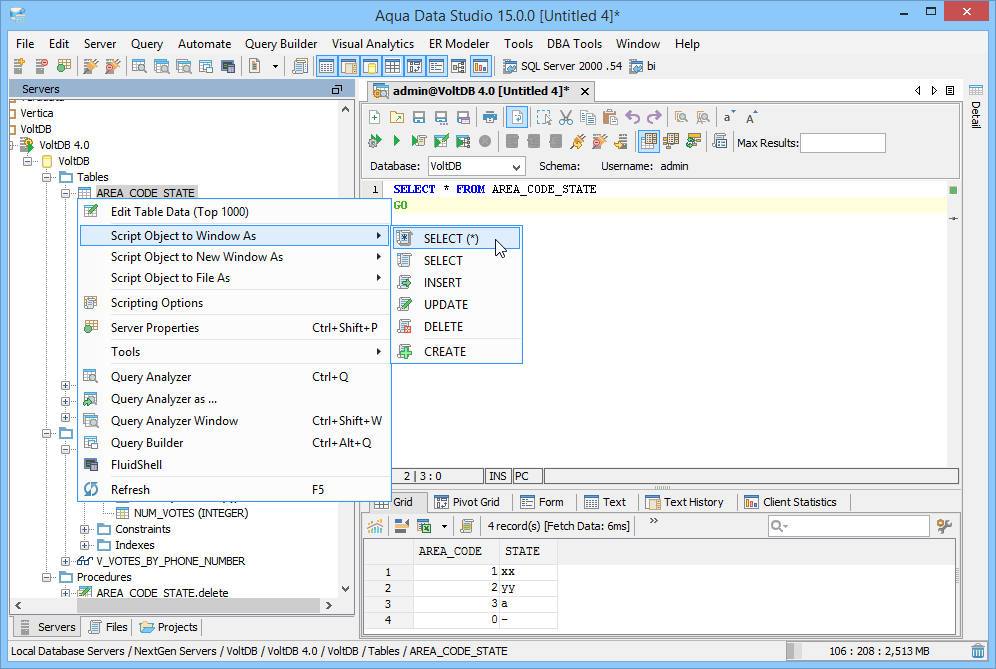996x669 pixels.
Task: Empty the trash can icon in status bar
Action: 978,651
